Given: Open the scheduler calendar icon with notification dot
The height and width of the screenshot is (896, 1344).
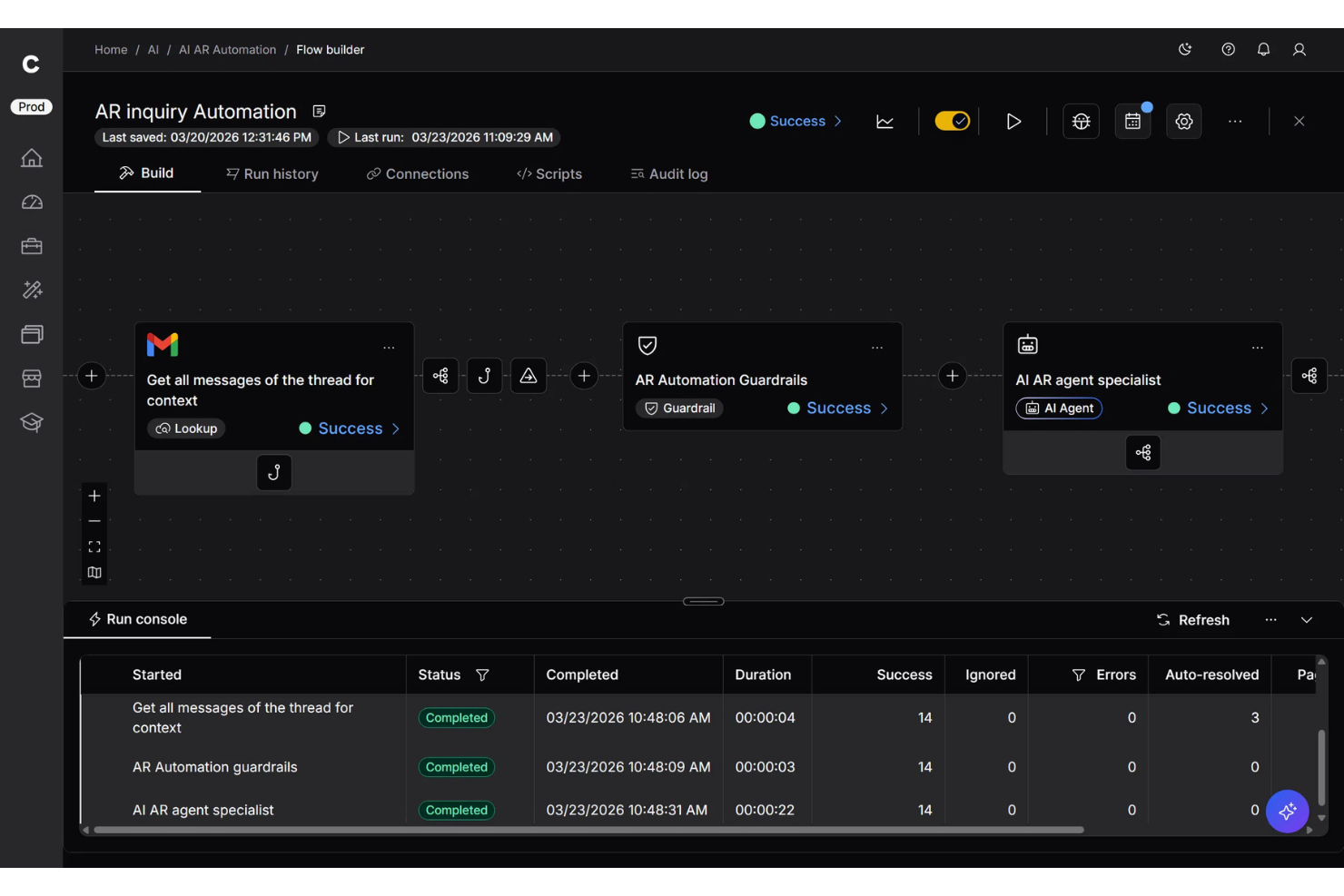Looking at the screenshot, I should tap(1132, 121).
